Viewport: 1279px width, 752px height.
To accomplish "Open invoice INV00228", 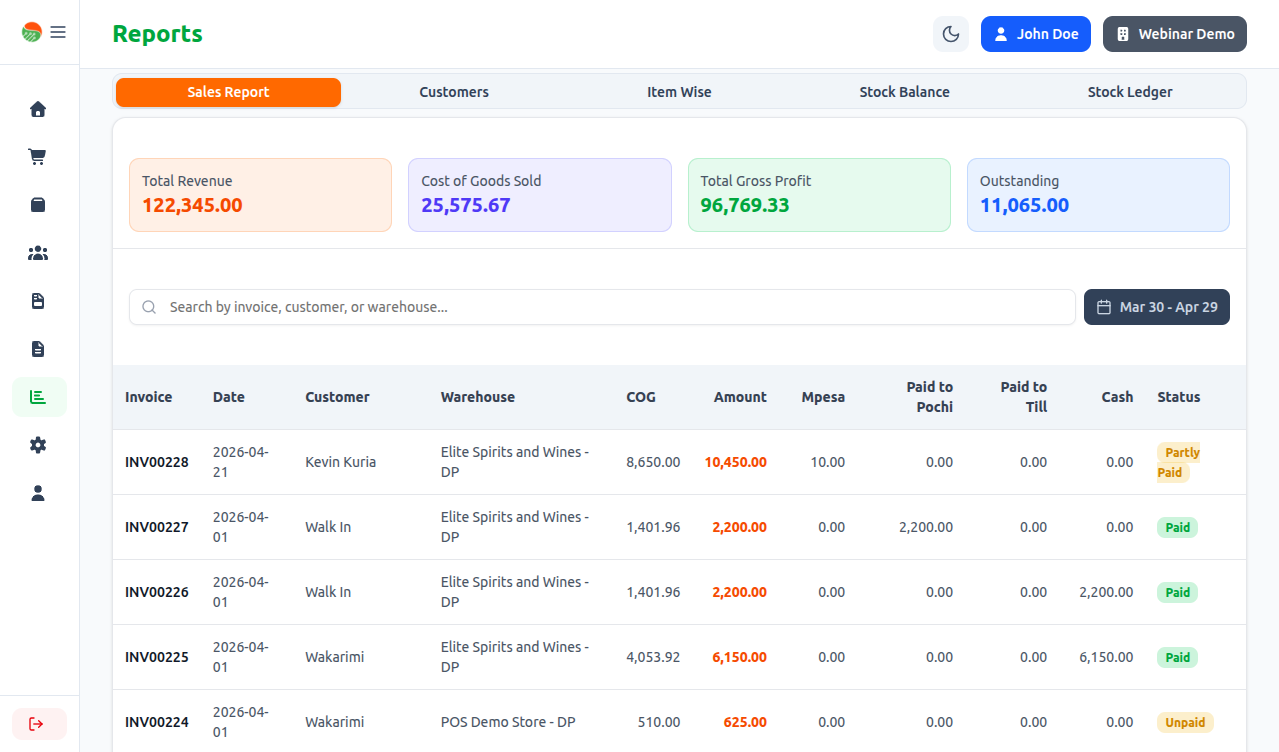I will click(x=157, y=462).
